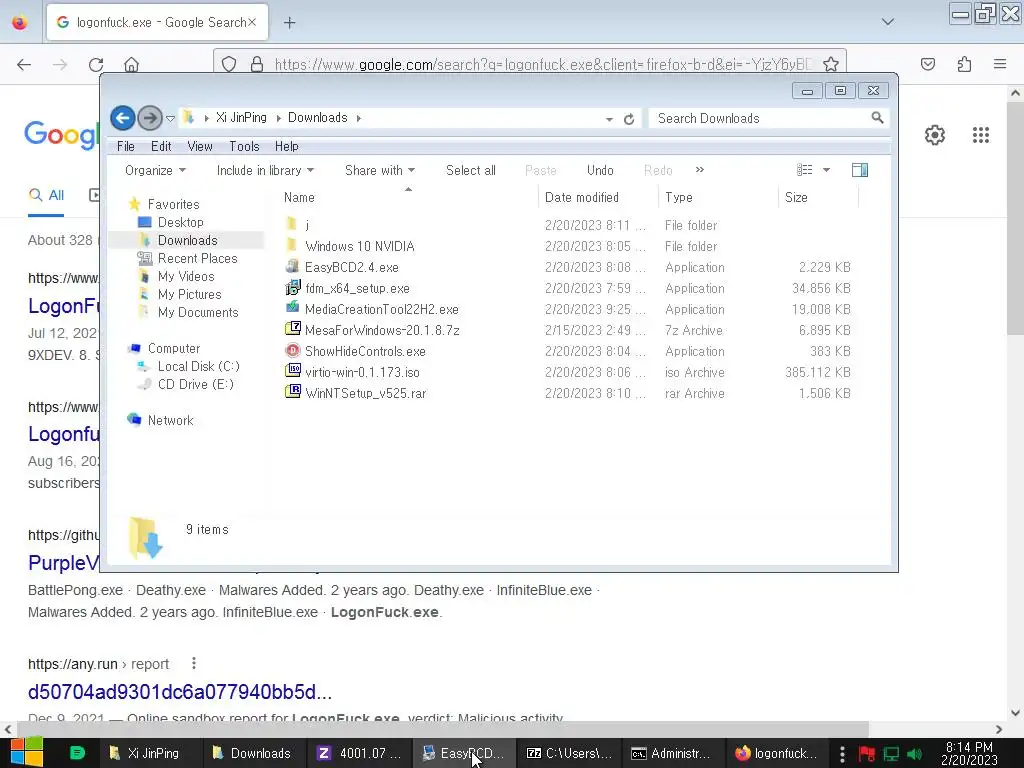List all Firefox tabs dropdown
Image resolution: width=1024 pixels, height=768 pixels.
[887, 22]
